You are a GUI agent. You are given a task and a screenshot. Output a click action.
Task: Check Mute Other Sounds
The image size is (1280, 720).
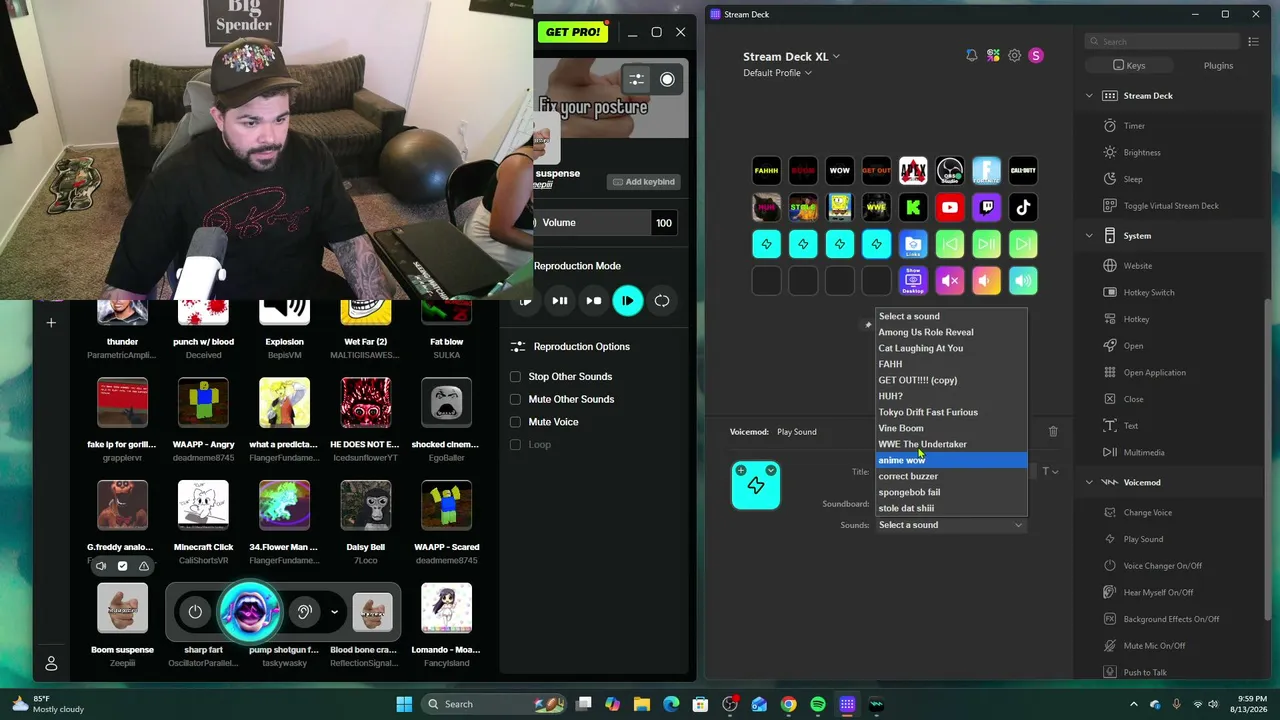[515, 399]
